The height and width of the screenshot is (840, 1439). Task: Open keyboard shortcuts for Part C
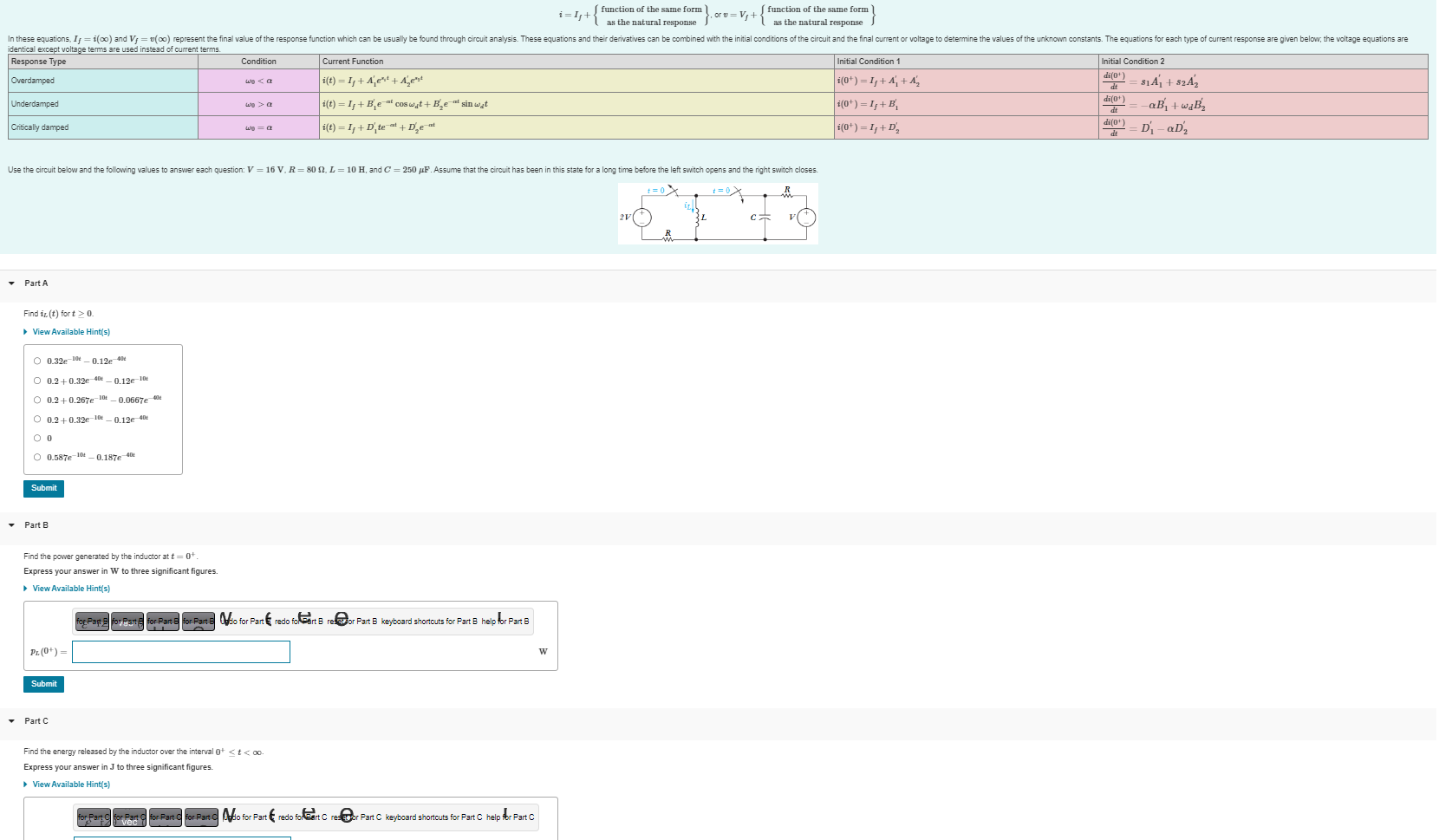coord(433,817)
